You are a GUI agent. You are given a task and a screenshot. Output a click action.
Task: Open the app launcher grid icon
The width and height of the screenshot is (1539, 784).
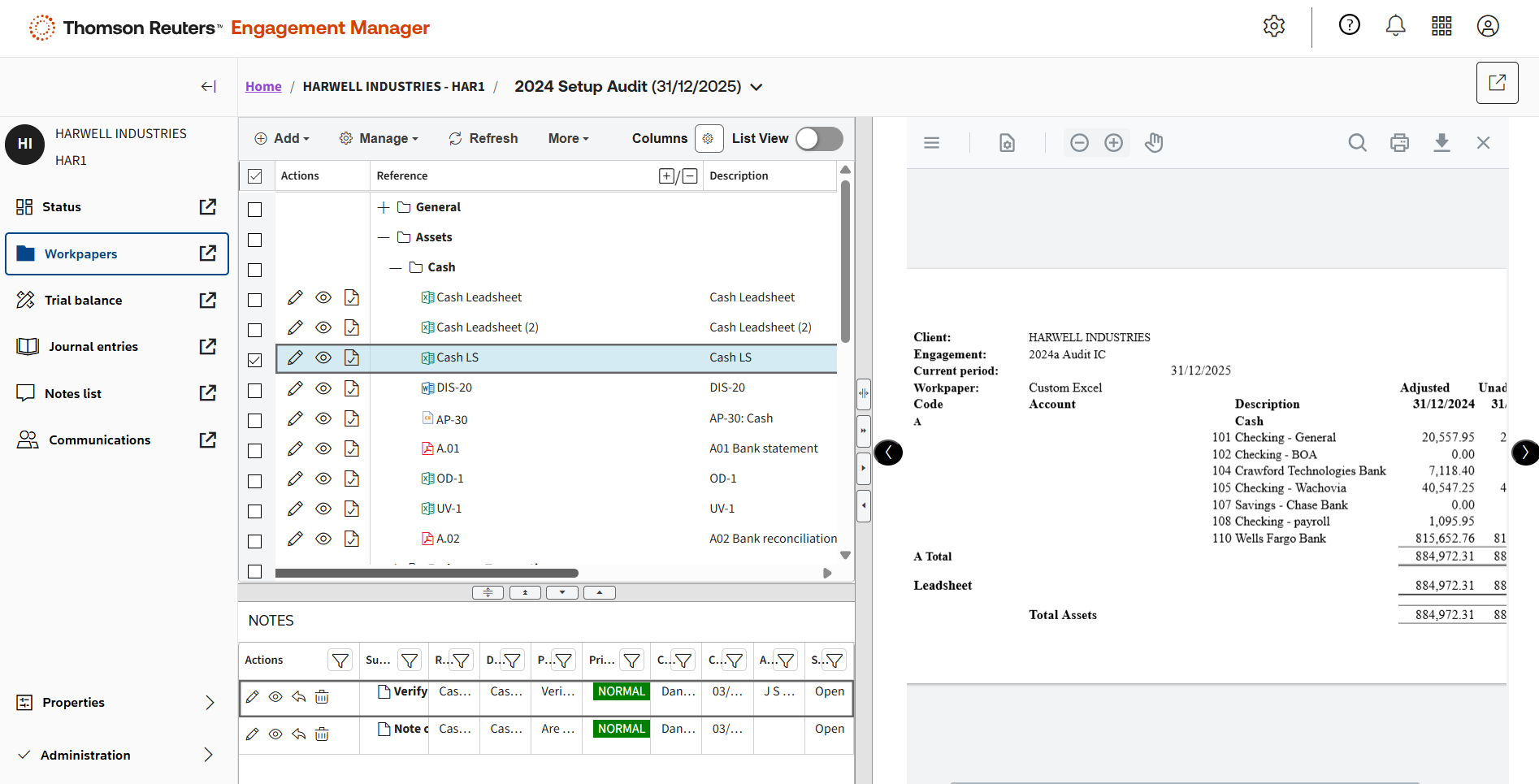click(1441, 26)
